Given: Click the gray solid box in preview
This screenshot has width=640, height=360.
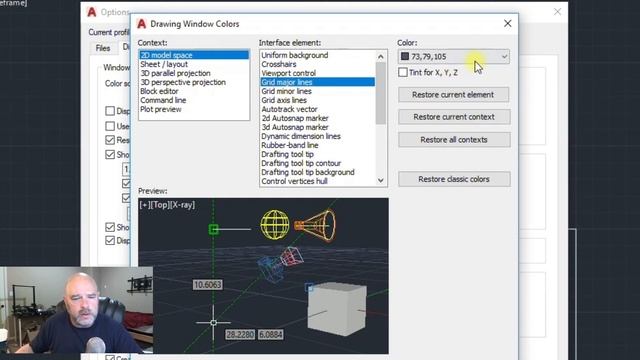Looking at the screenshot, I should [x=337, y=308].
